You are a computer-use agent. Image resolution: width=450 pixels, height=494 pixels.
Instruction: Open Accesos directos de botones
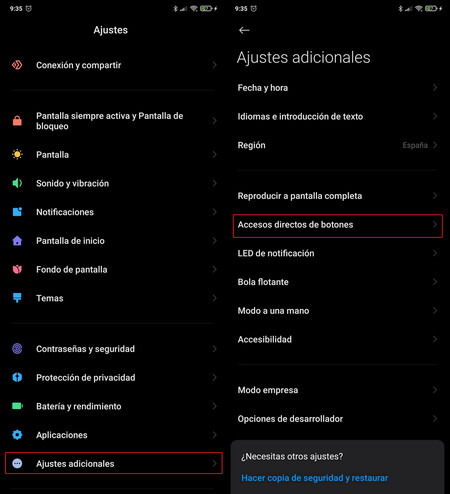click(x=338, y=226)
